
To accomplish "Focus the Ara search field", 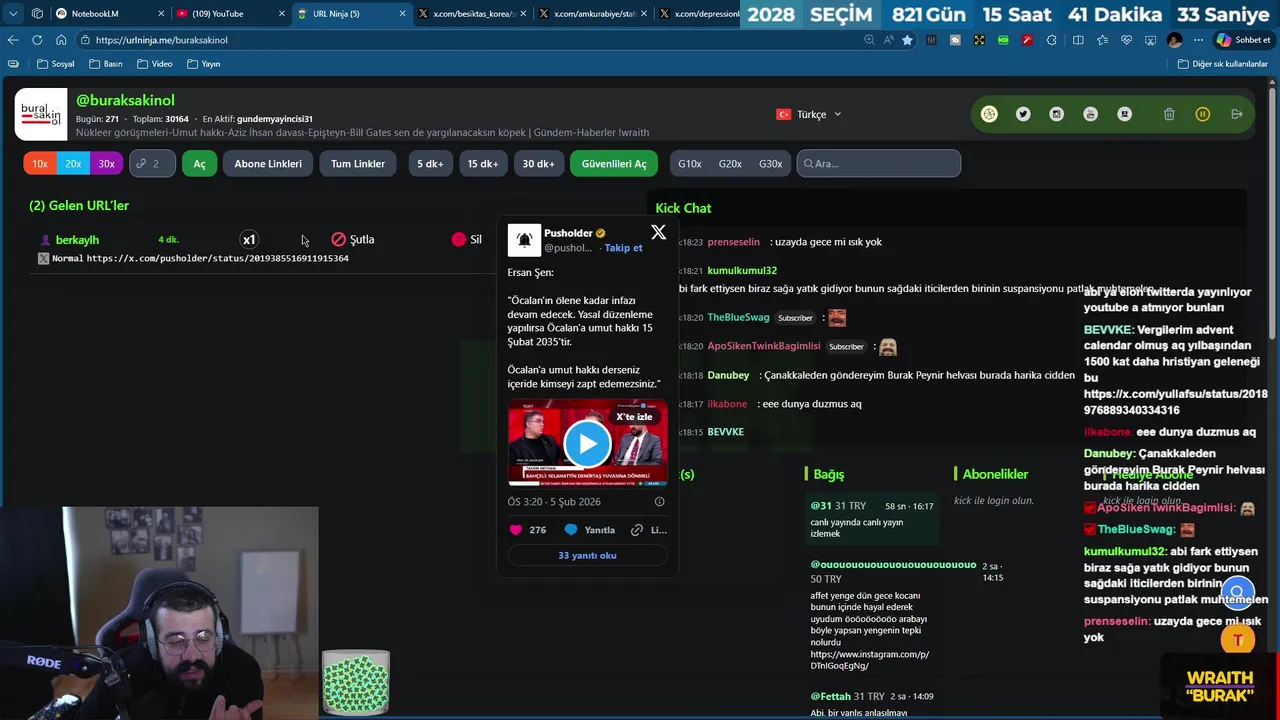I will [x=879, y=164].
